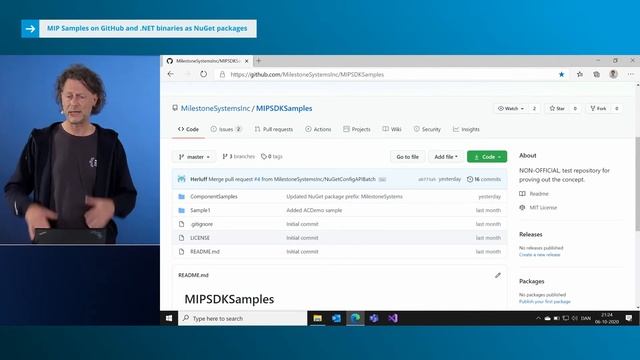Open the master branch dropdown
Viewport: 640px width, 360px height.
pos(194,157)
